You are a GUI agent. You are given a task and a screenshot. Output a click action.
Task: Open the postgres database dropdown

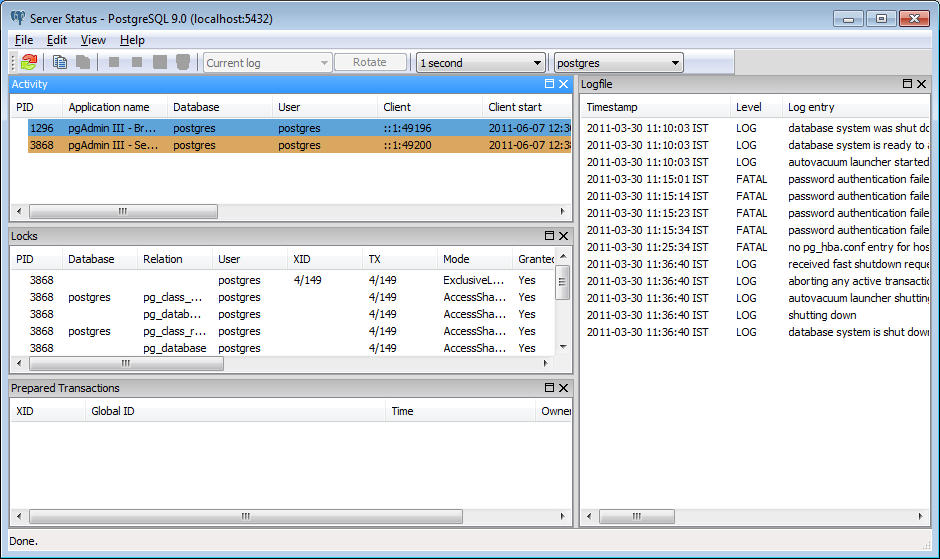tap(619, 62)
